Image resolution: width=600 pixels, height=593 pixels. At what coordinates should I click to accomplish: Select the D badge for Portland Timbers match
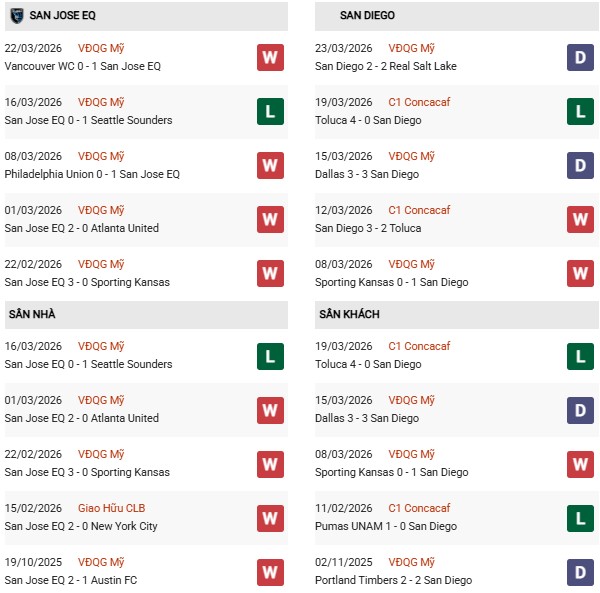[x=580, y=571]
